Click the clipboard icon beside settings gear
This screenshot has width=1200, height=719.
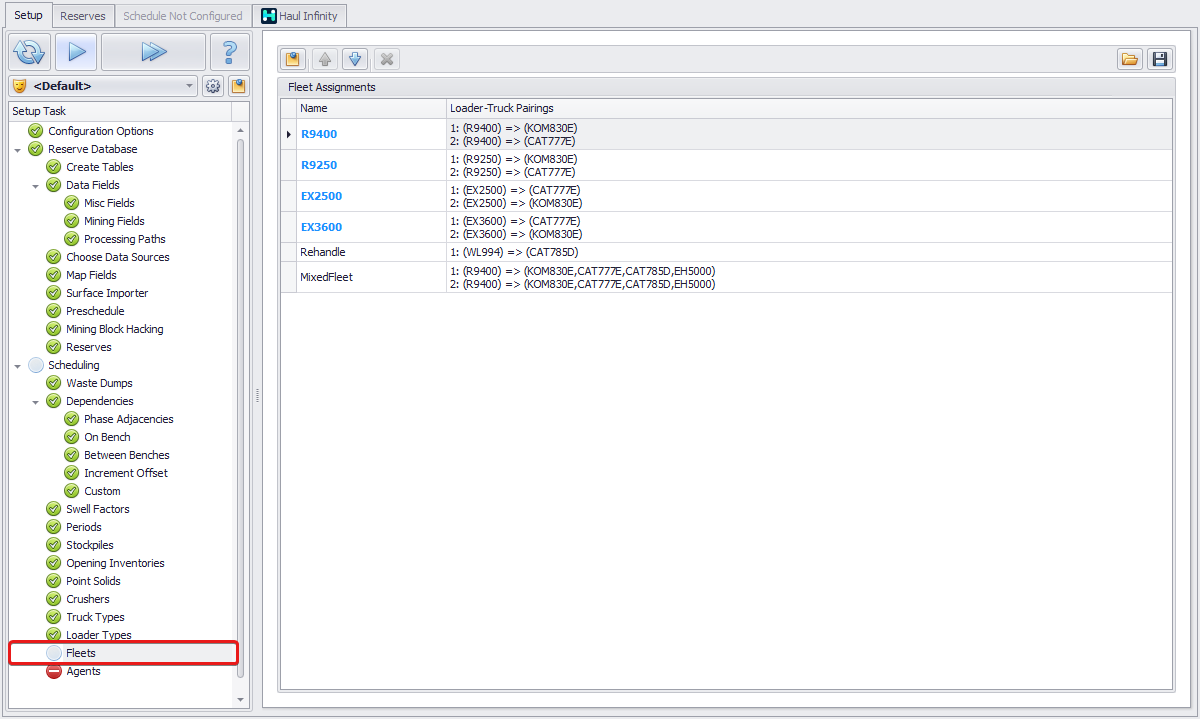tap(238, 86)
